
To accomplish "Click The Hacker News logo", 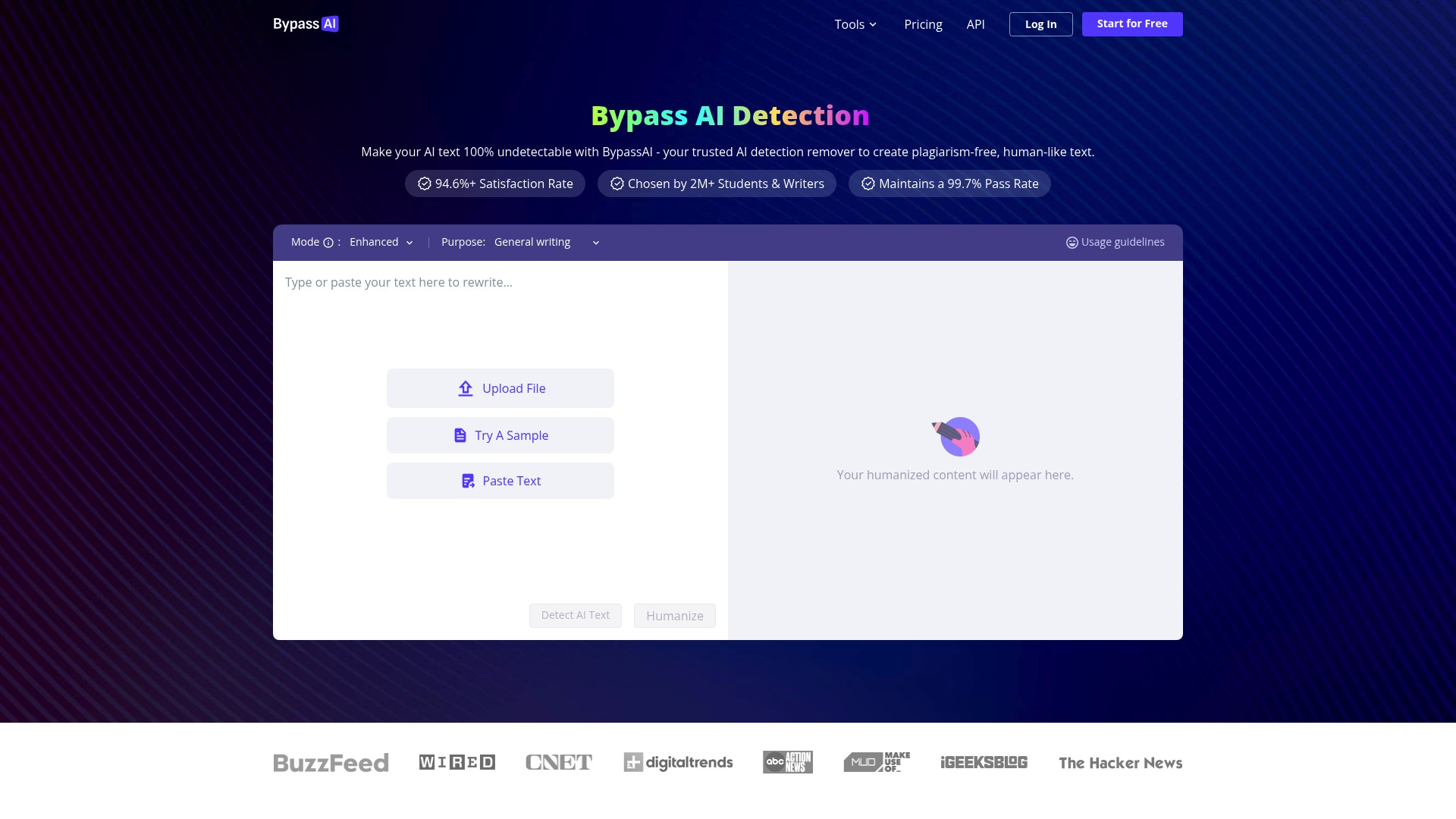I will (1121, 763).
